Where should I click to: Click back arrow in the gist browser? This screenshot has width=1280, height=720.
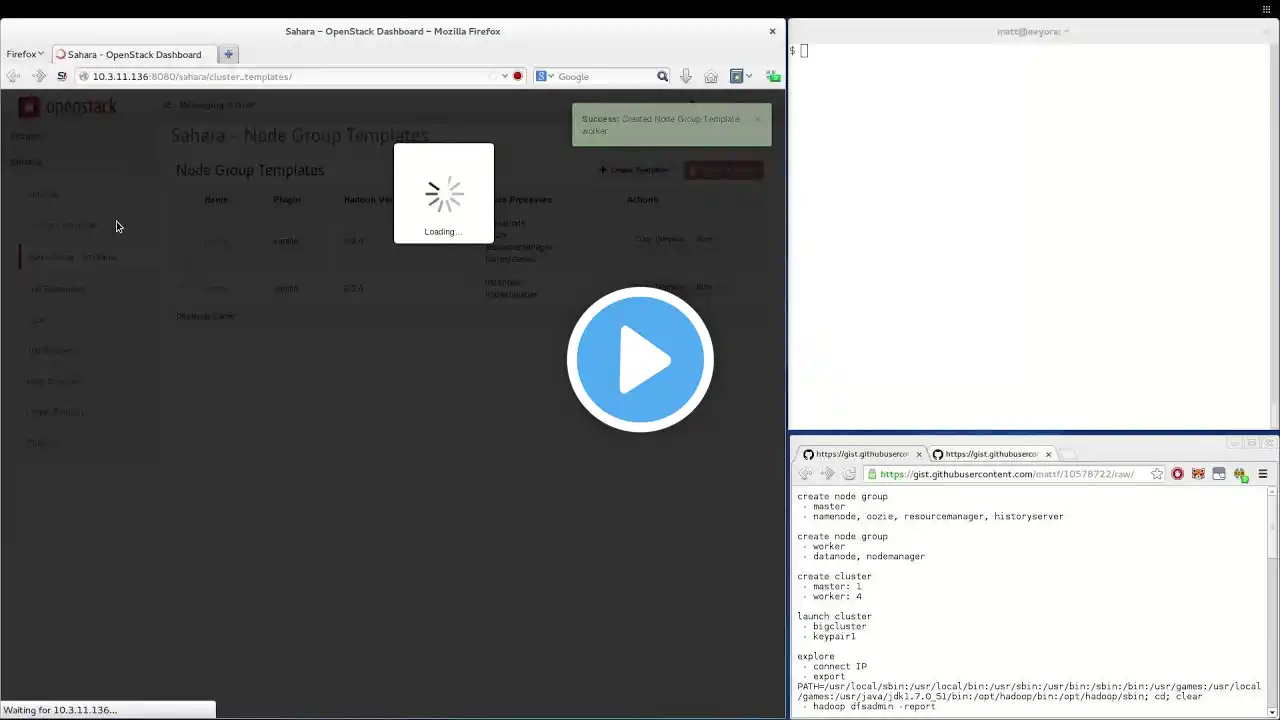[806, 474]
